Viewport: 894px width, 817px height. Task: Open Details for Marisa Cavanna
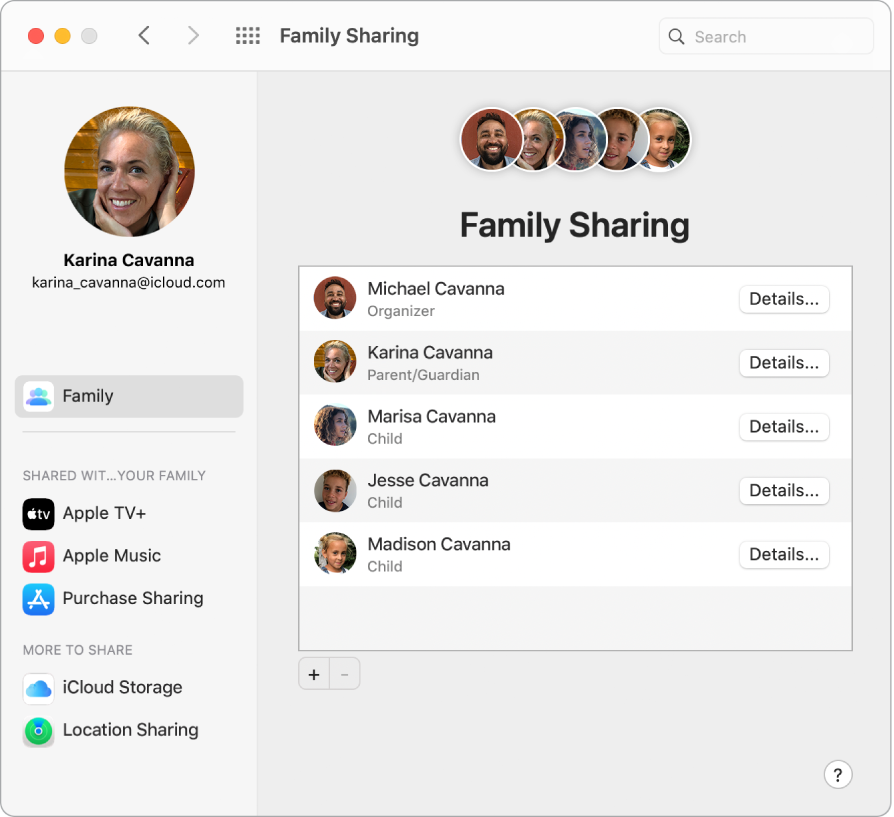[x=783, y=426]
